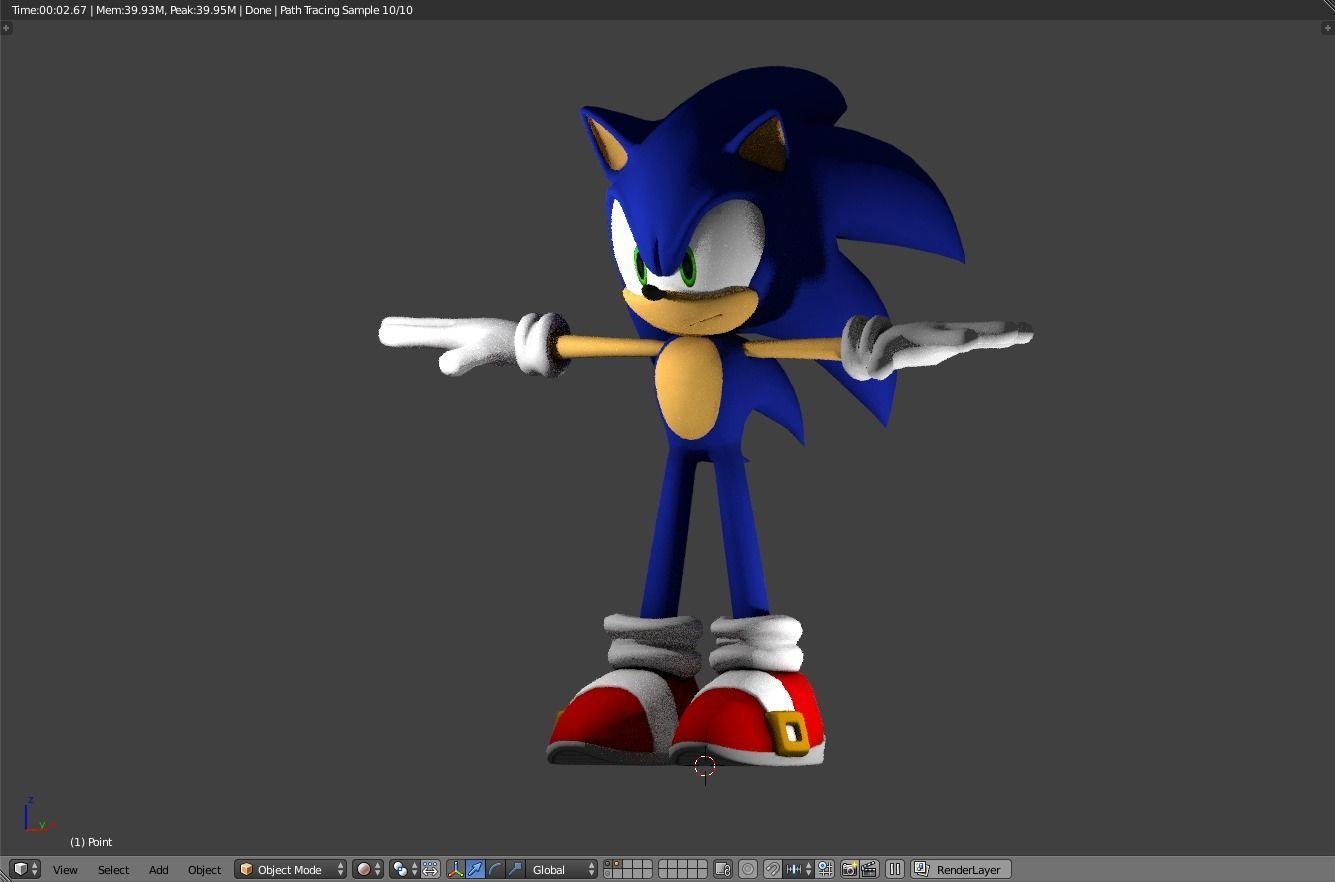Open the Add menu

[158, 869]
